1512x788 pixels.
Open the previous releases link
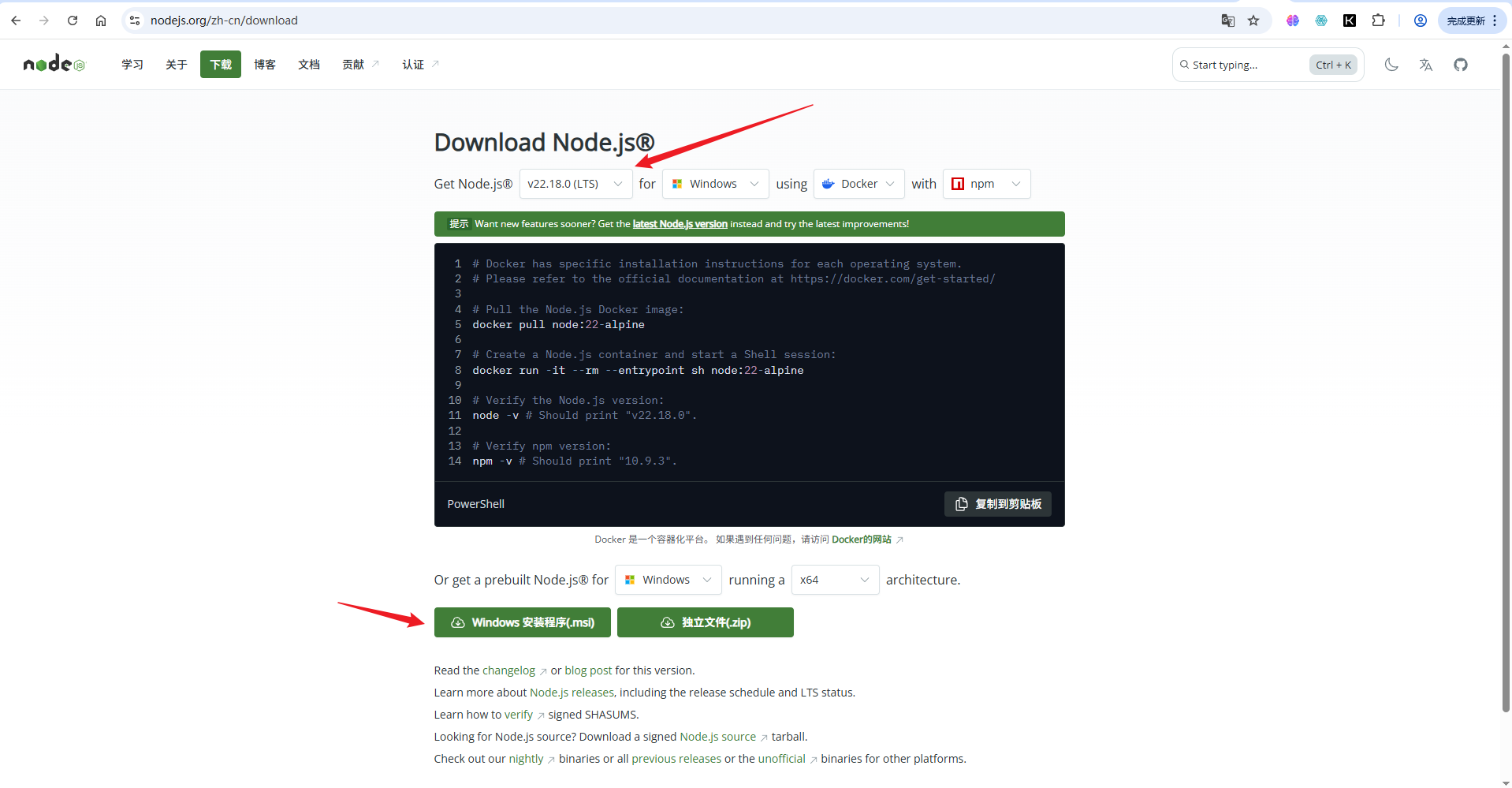point(676,759)
